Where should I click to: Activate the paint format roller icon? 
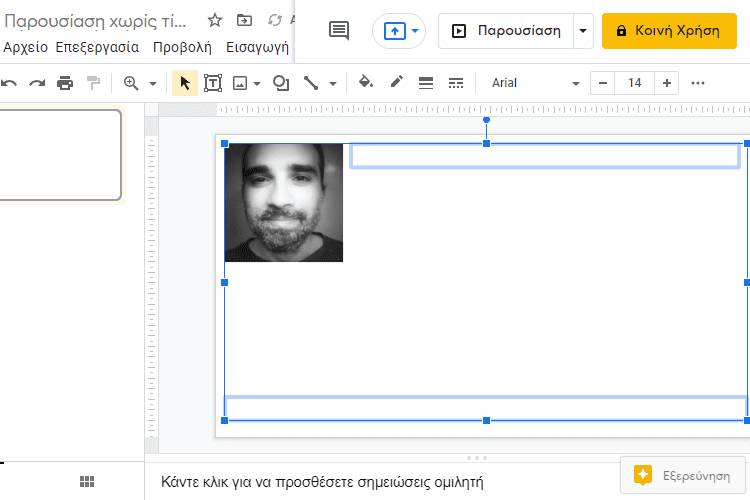pyautogui.click(x=93, y=83)
